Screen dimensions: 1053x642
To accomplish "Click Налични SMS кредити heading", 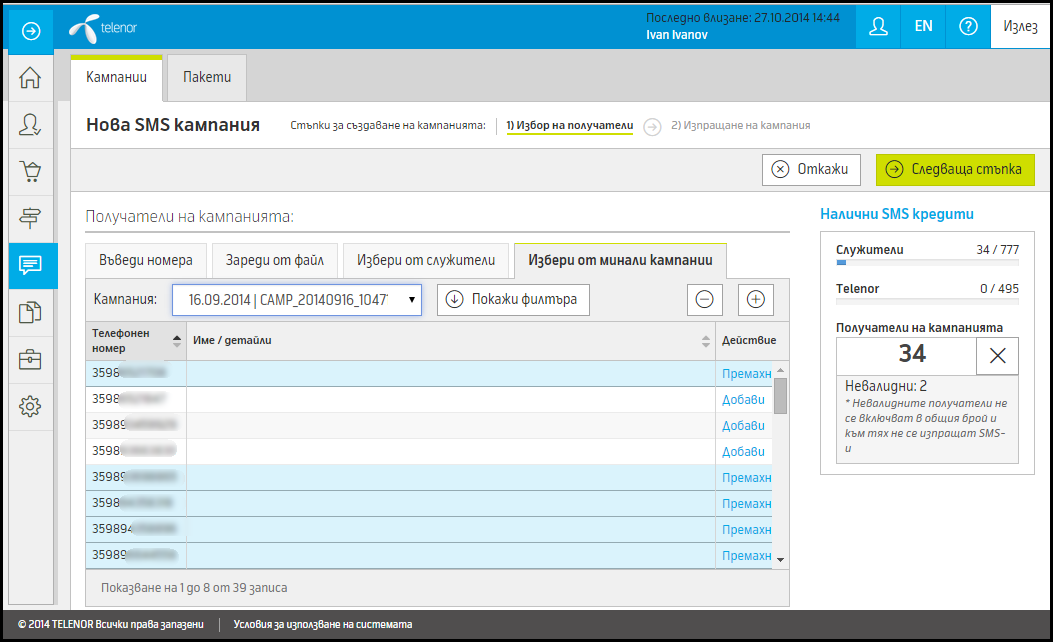I will click(x=897, y=214).
